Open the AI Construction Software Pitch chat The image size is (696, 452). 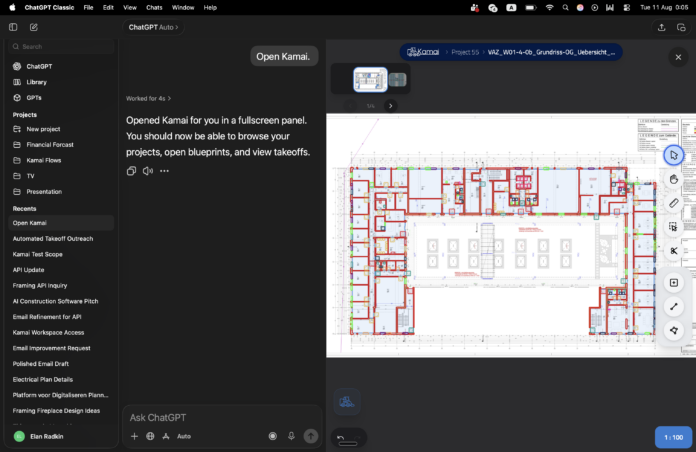(x=61, y=301)
